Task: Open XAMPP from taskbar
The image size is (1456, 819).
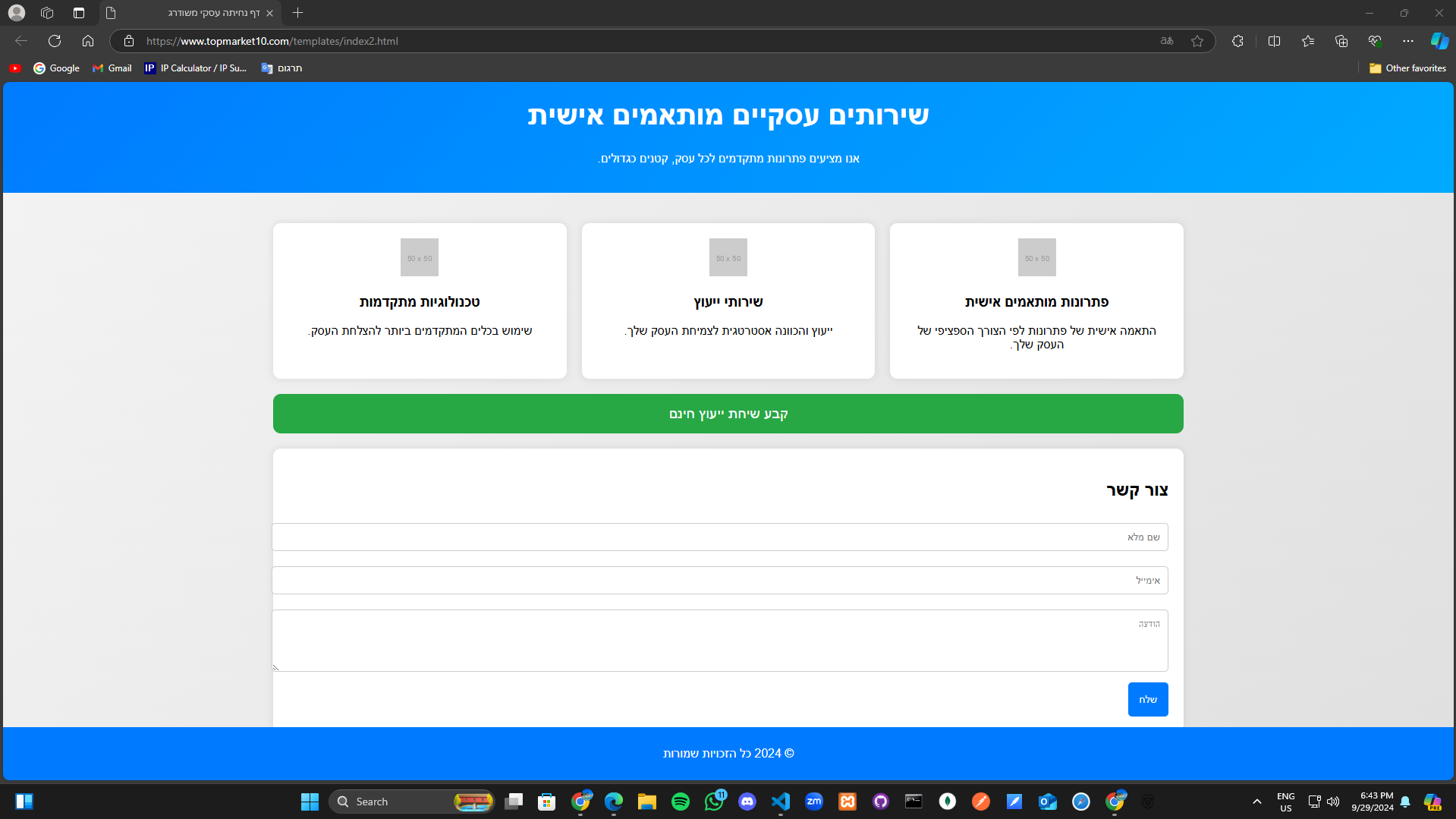Action: pyautogui.click(x=847, y=802)
